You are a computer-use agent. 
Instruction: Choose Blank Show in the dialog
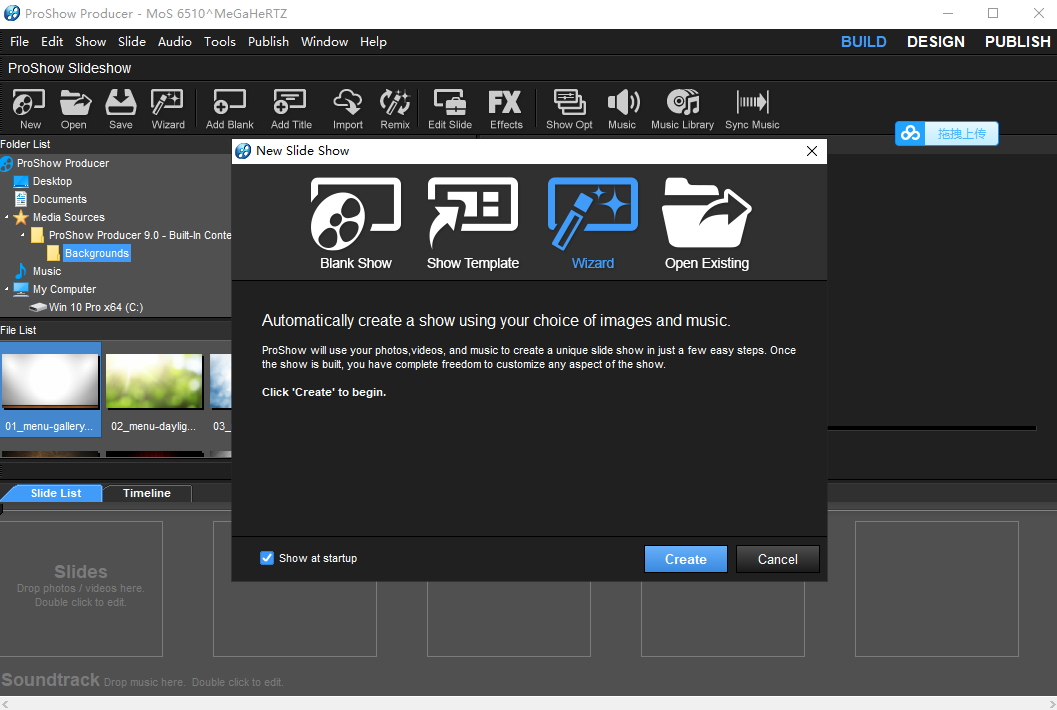[356, 224]
